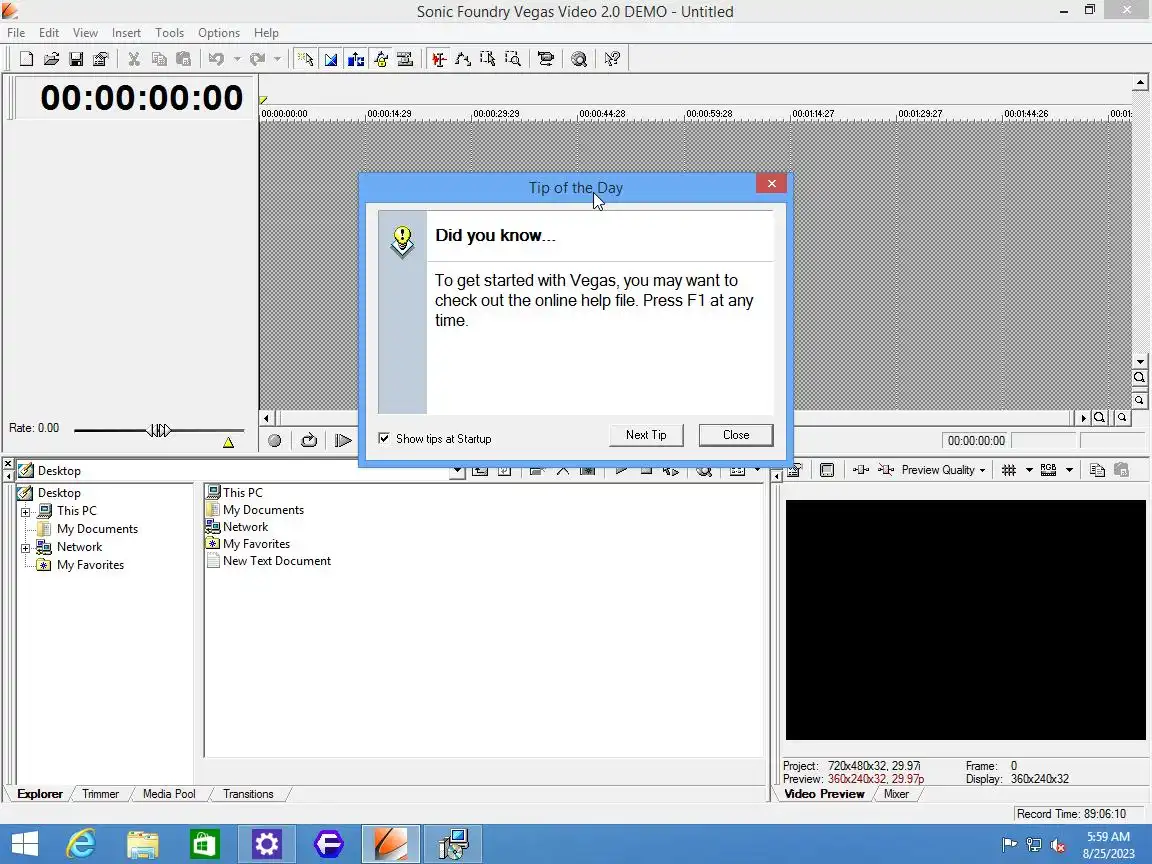Screen dimensions: 1152x864
Task: Click the Rate scrub slider handle
Action: (x=159, y=431)
